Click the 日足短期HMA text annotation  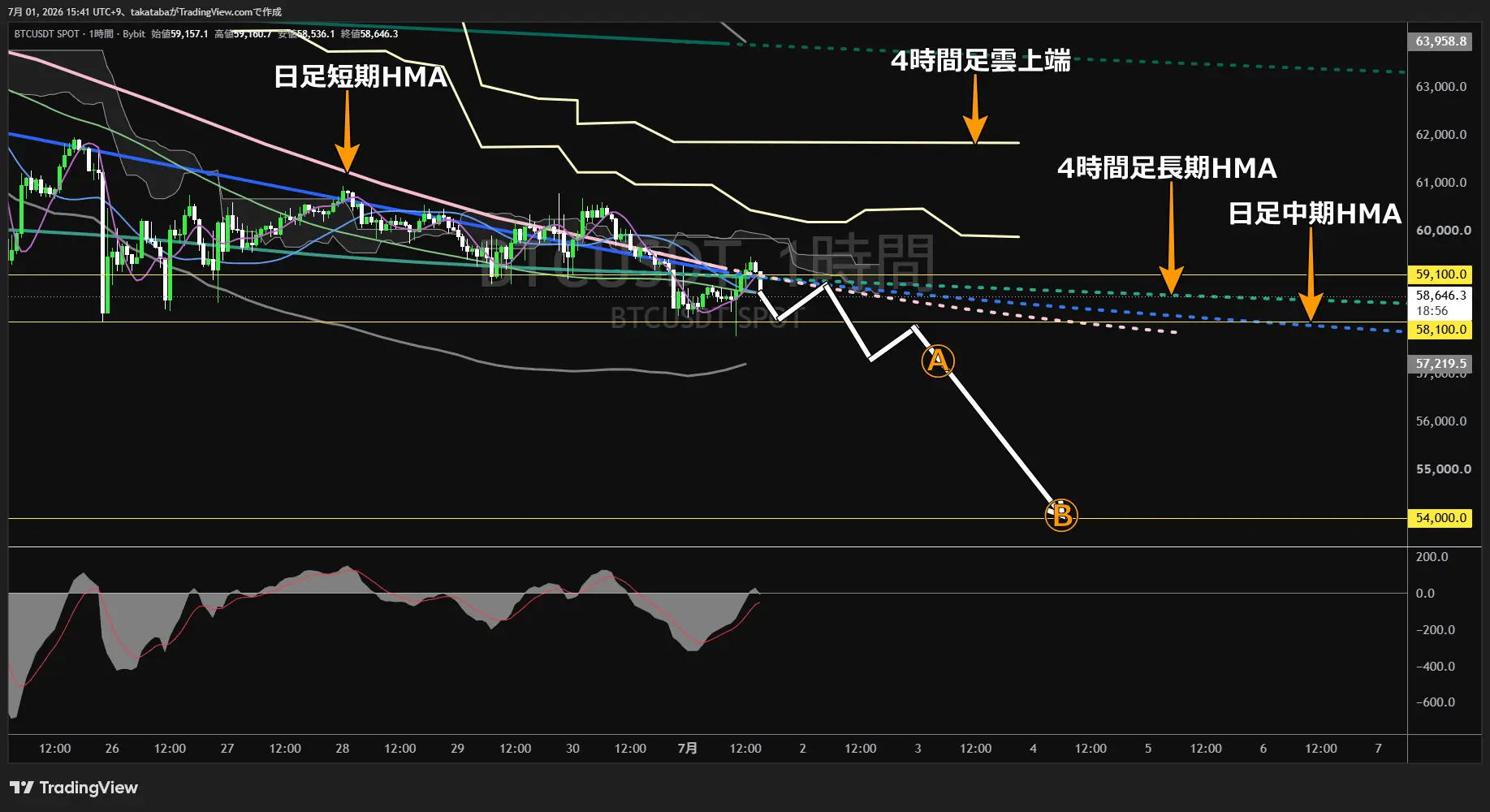pyautogui.click(x=361, y=76)
